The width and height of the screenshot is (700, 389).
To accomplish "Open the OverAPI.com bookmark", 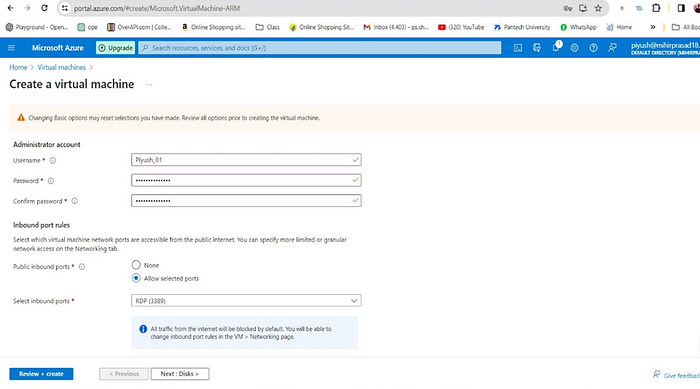I will point(139,27).
